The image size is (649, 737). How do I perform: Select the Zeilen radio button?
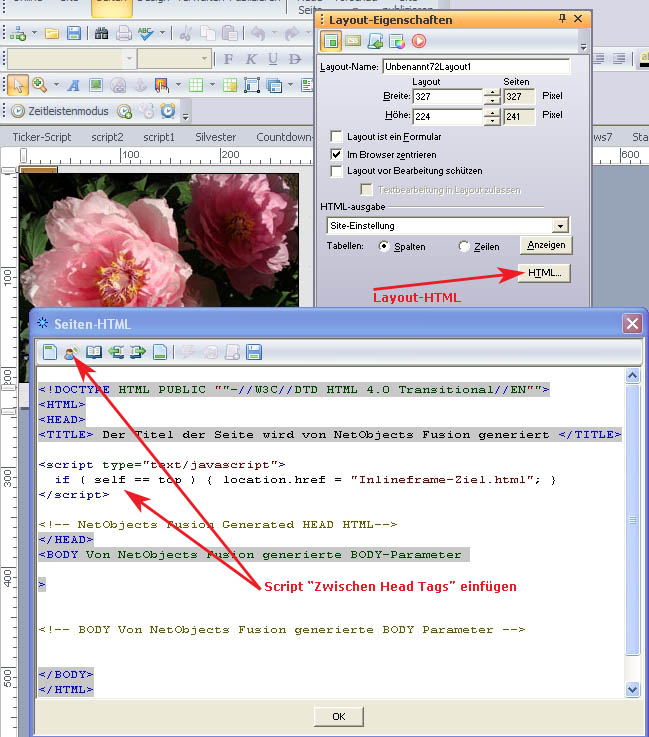464,246
